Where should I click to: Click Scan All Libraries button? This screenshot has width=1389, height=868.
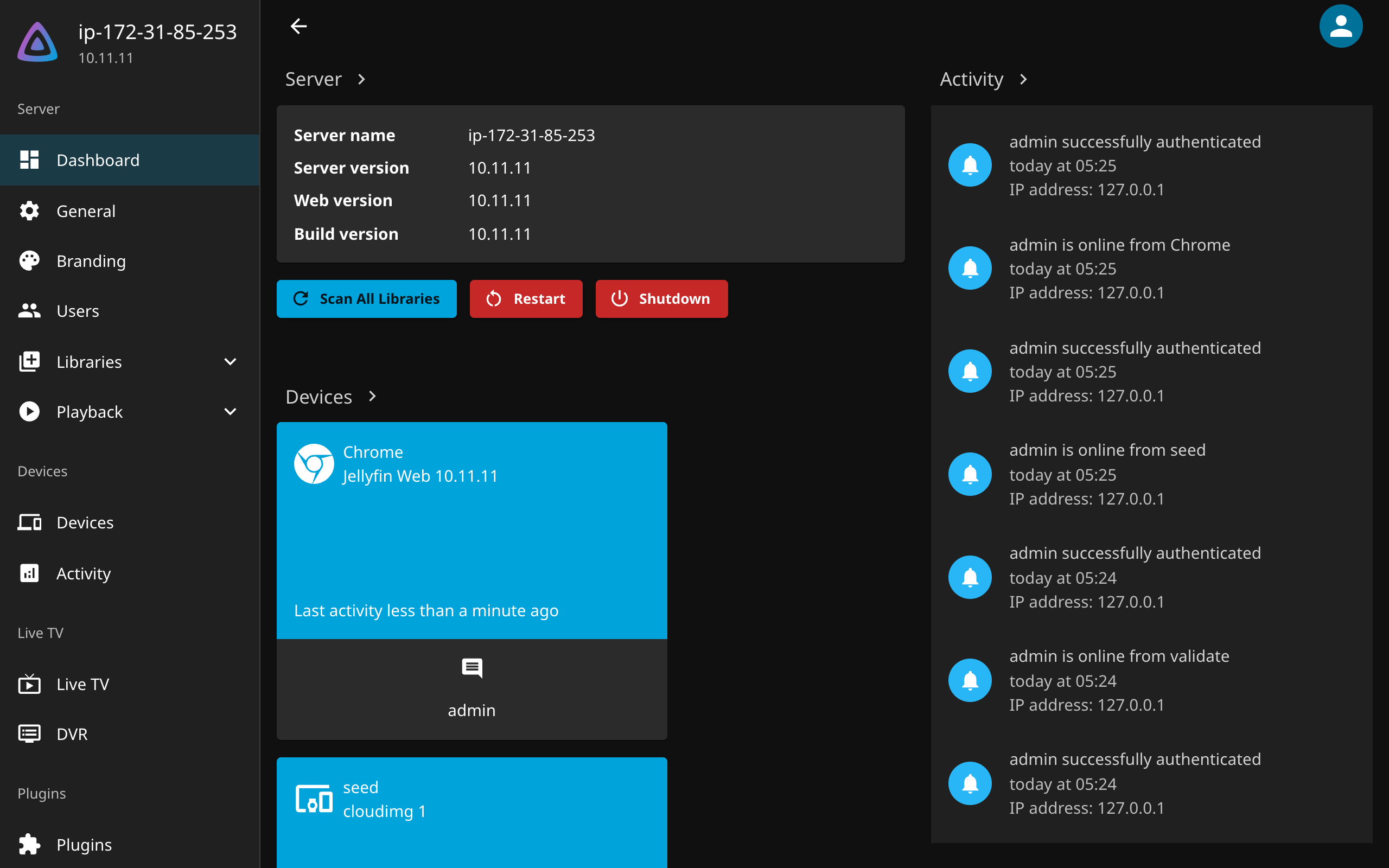point(367,298)
